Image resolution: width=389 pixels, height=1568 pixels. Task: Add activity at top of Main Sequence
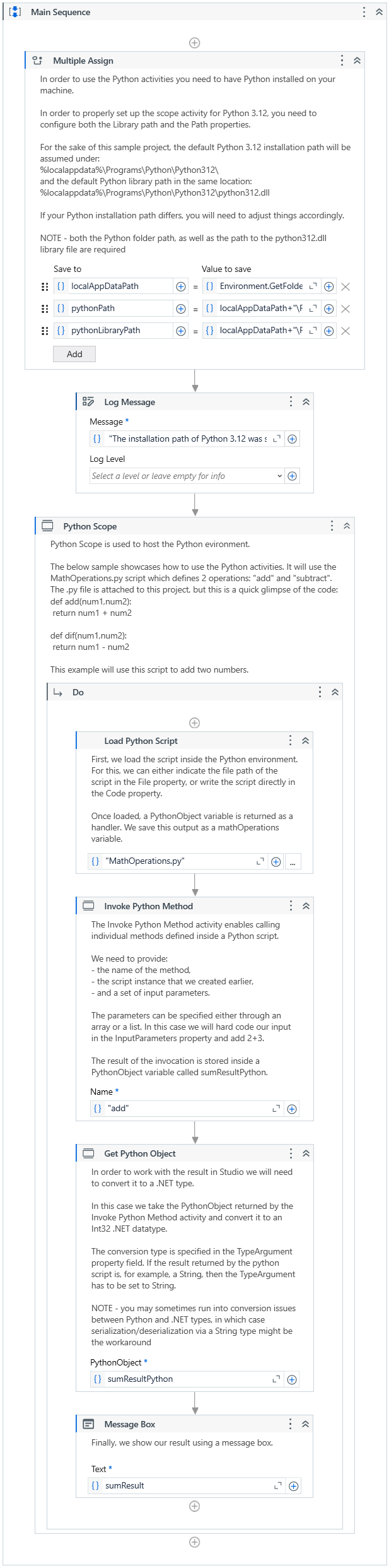click(x=195, y=43)
